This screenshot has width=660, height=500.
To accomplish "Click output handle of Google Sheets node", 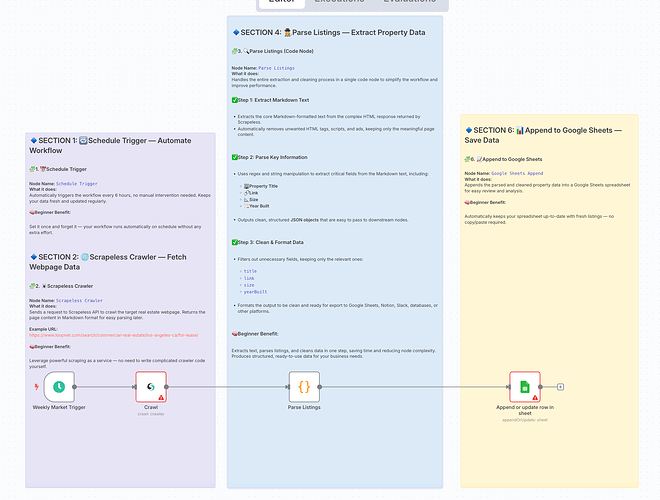I will (540, 387).
